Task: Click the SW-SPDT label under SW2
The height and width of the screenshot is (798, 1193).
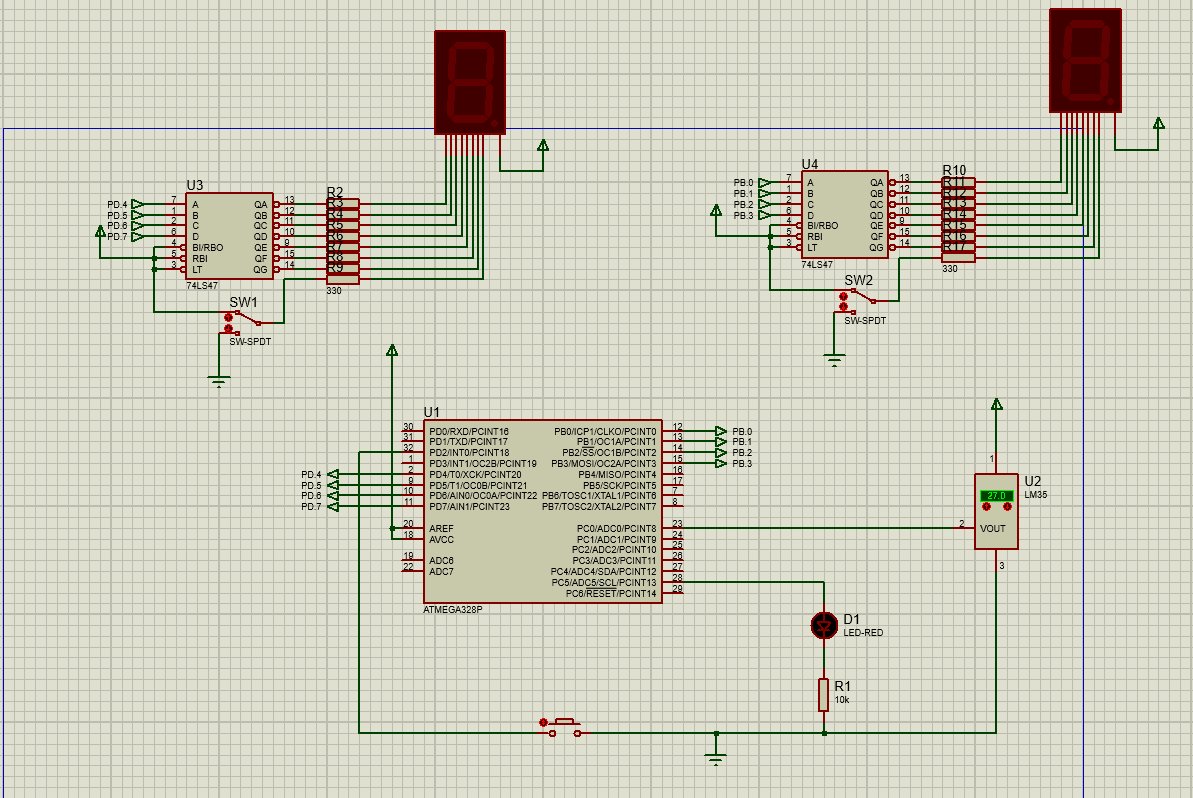Action: click(865, 320)
